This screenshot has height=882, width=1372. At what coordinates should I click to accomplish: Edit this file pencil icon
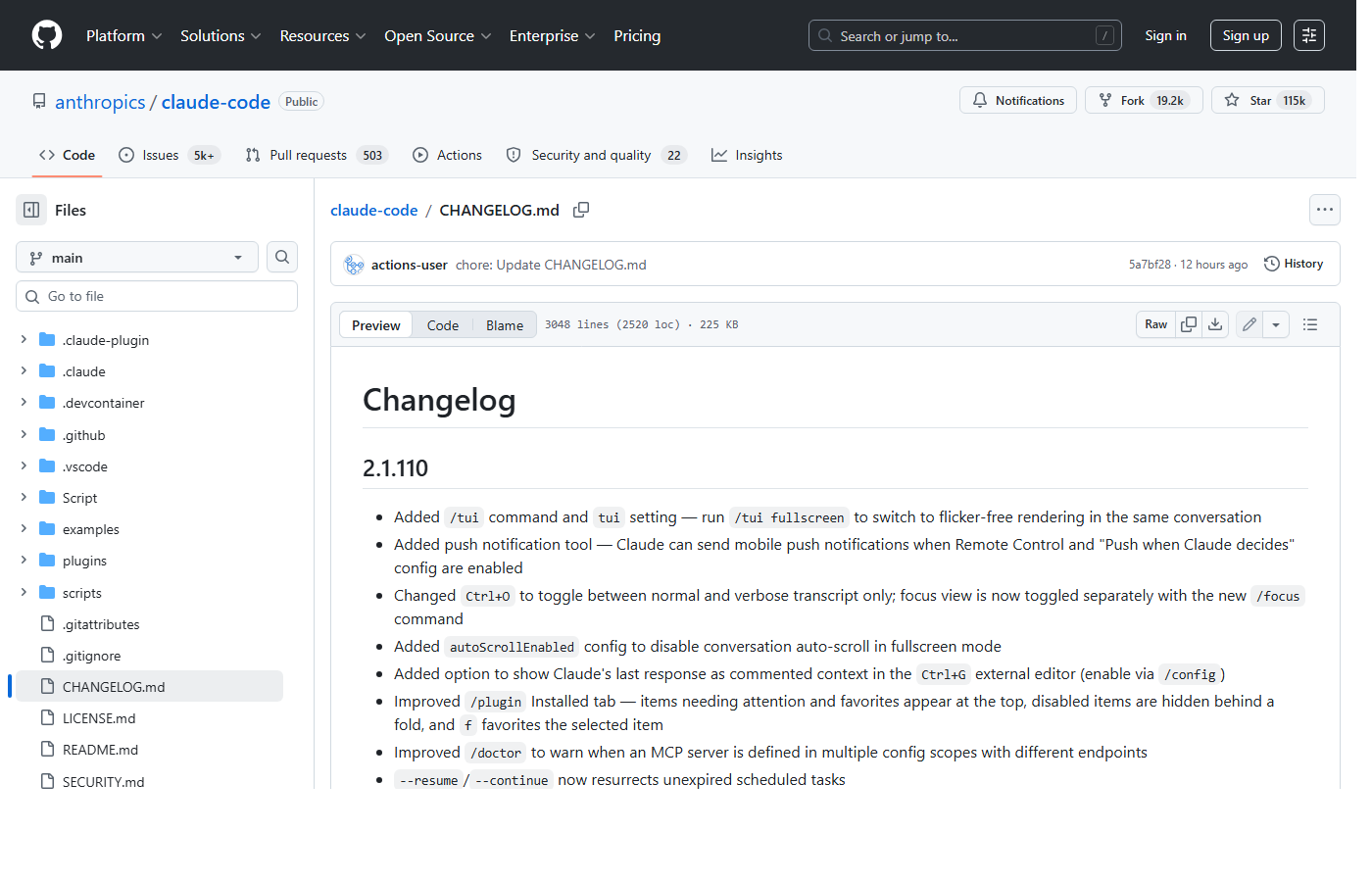click(1249, 324)
